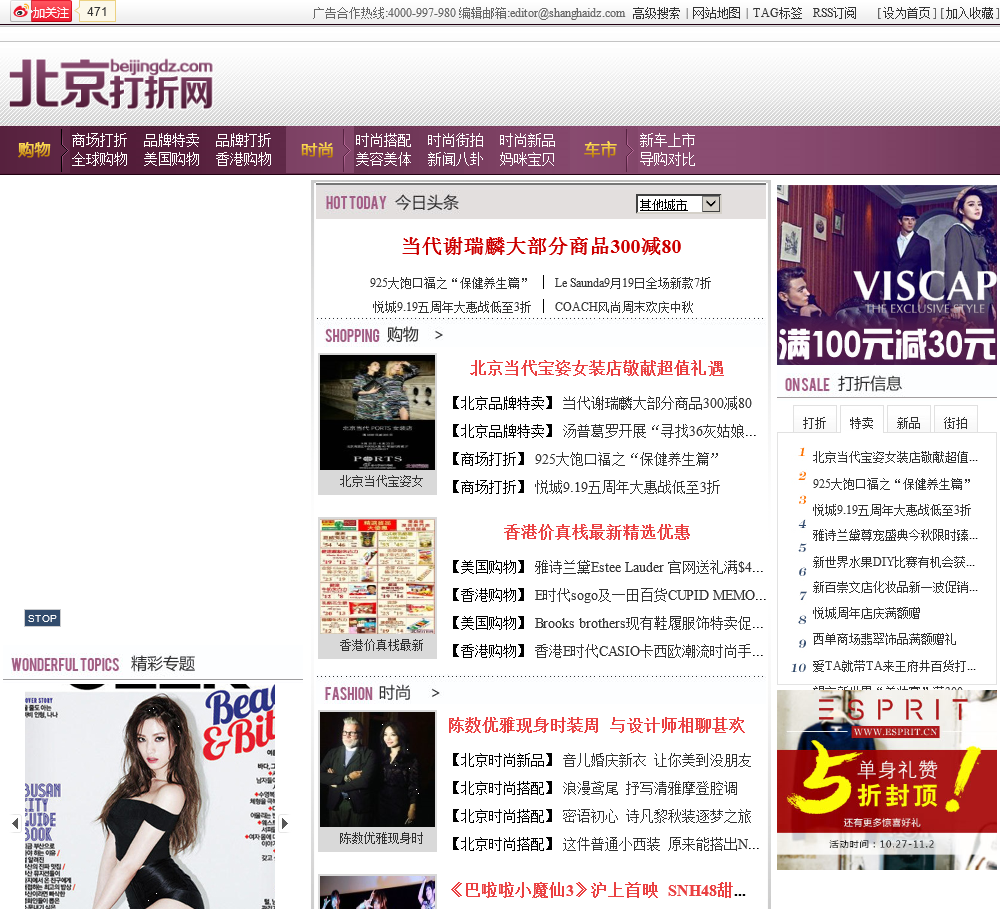
Task: Open 时尚街拍 navigation item
Action: click(x=455, y=140)
